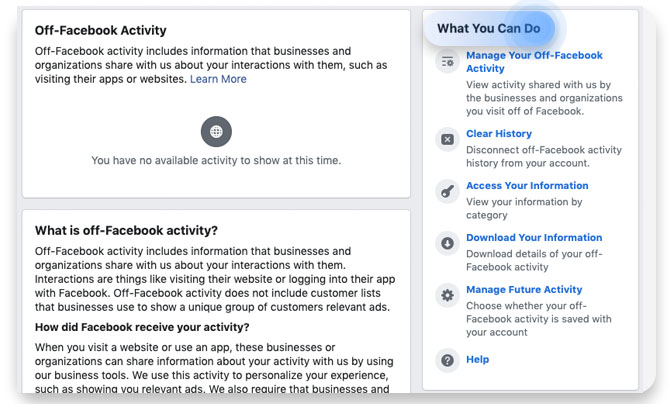This screenshot has width=669, height=404.
Task: Click the Manage Your Off-Facebook Activity list icon
Action: (447, 62)
